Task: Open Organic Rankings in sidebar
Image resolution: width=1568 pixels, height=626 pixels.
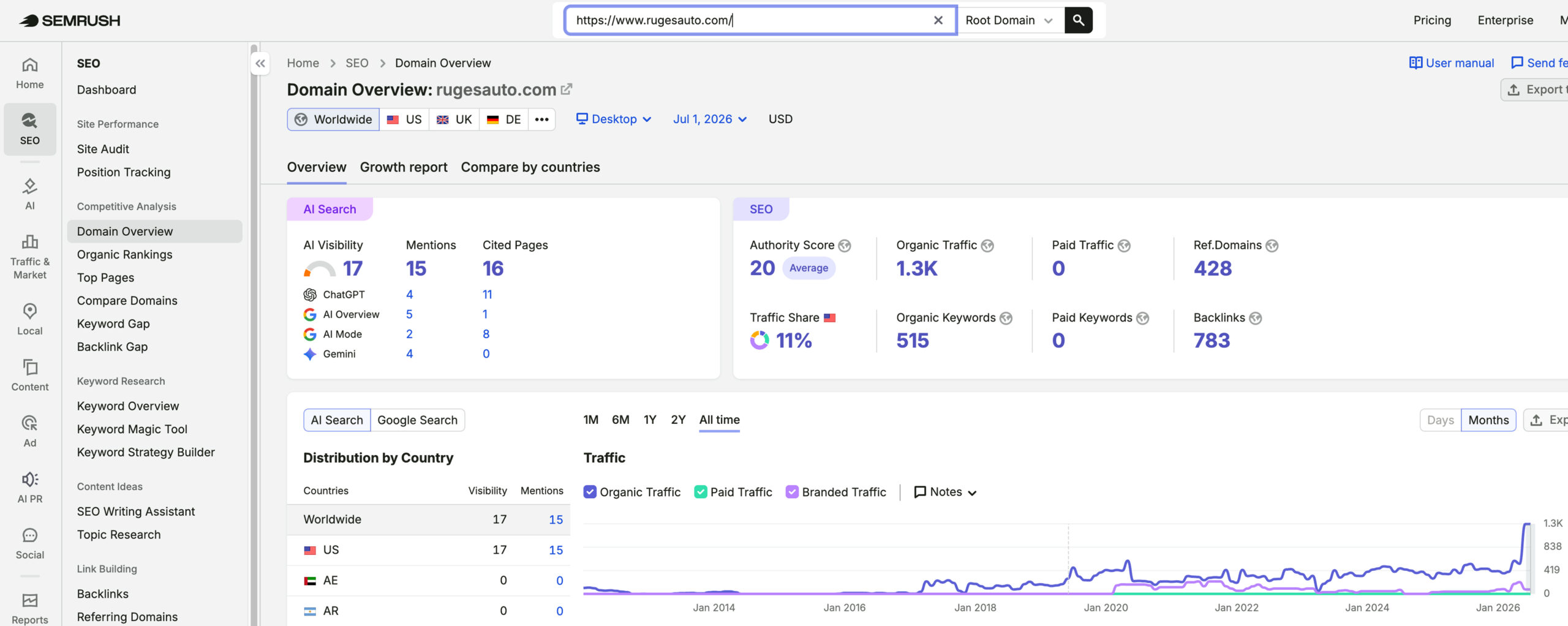Action: pyautogui.click(x=124, y=254)
